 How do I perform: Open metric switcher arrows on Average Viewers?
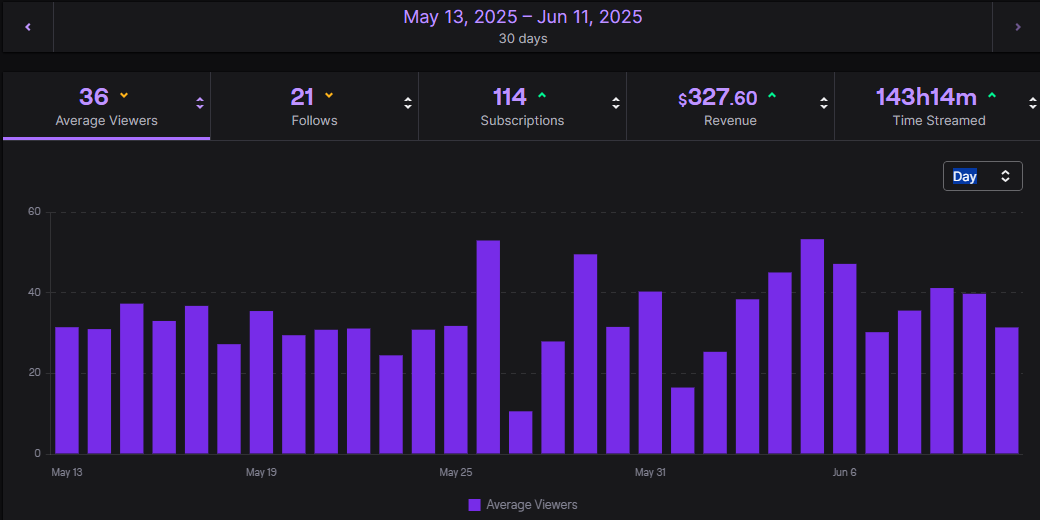[x=200, y=103]
